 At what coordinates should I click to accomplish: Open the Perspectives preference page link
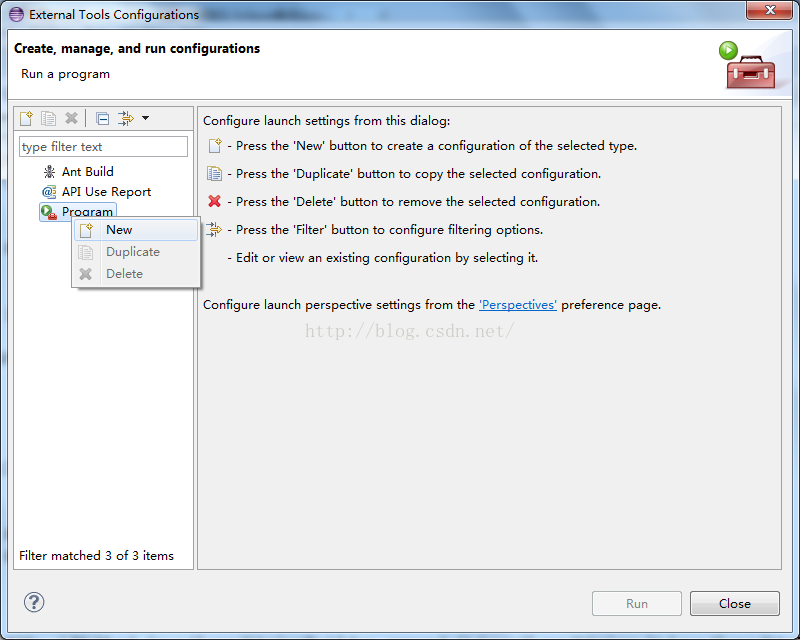tap(518, 304)
